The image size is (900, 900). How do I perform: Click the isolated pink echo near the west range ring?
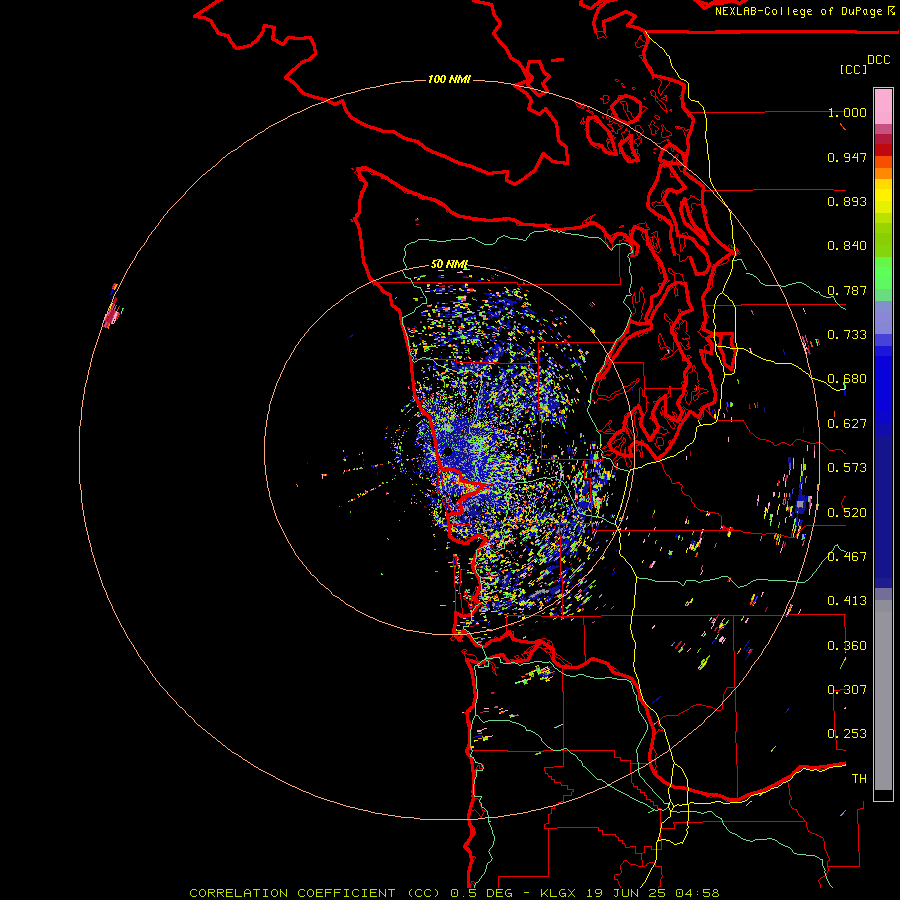pos(112,315)
